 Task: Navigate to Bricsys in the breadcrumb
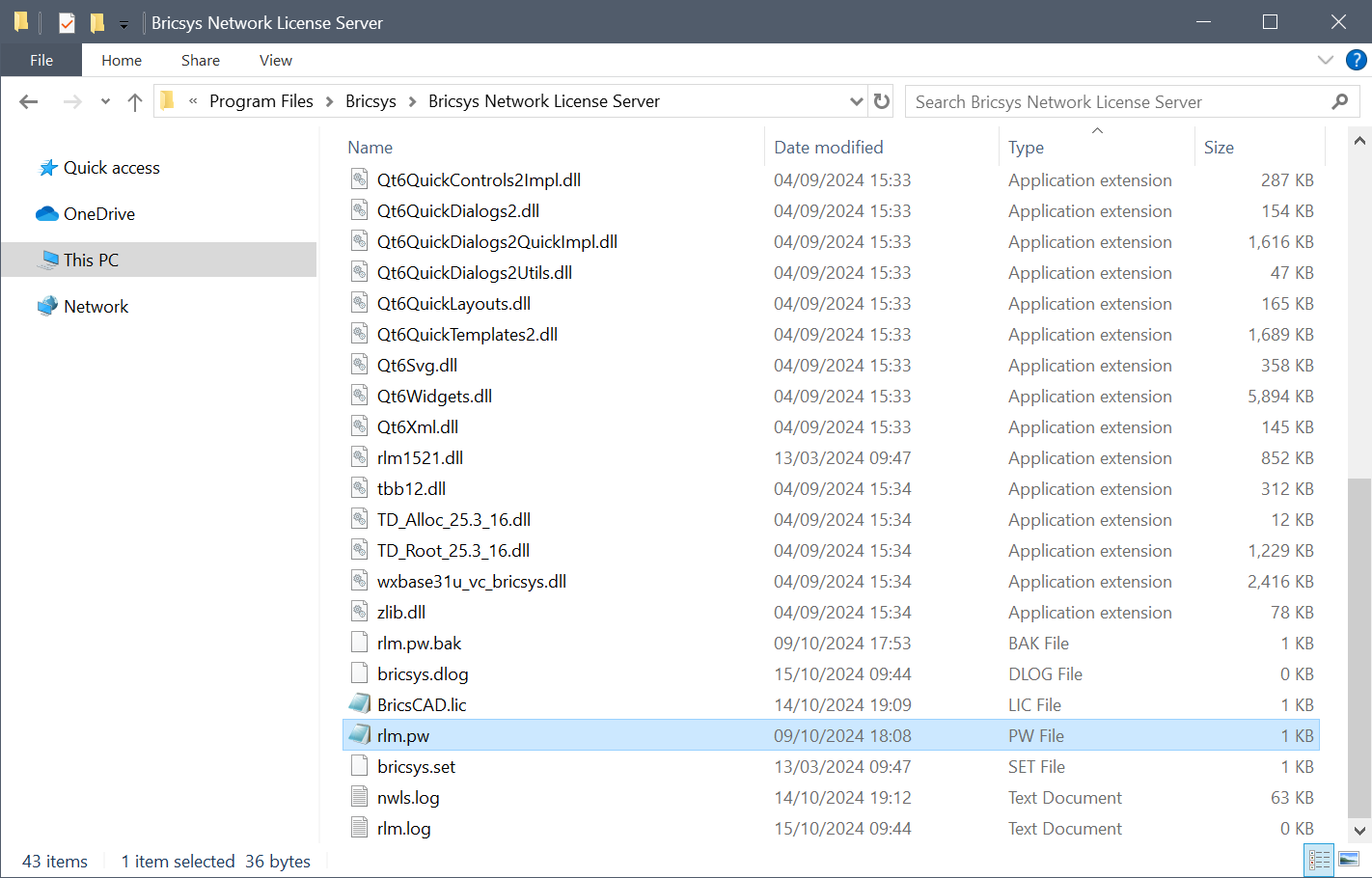[x=370, y=101]
